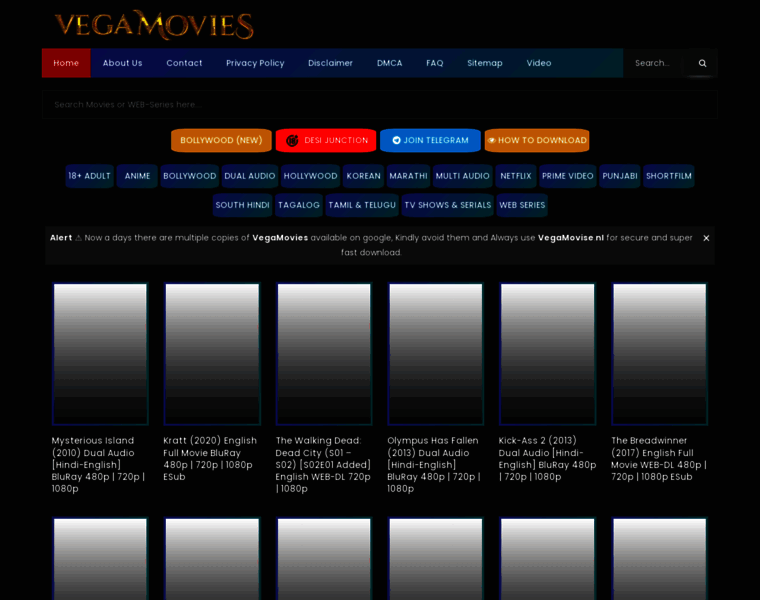Click the Kratt (2020) English title link
Viewport: 760px width, 600px height.
pos(210,458)
